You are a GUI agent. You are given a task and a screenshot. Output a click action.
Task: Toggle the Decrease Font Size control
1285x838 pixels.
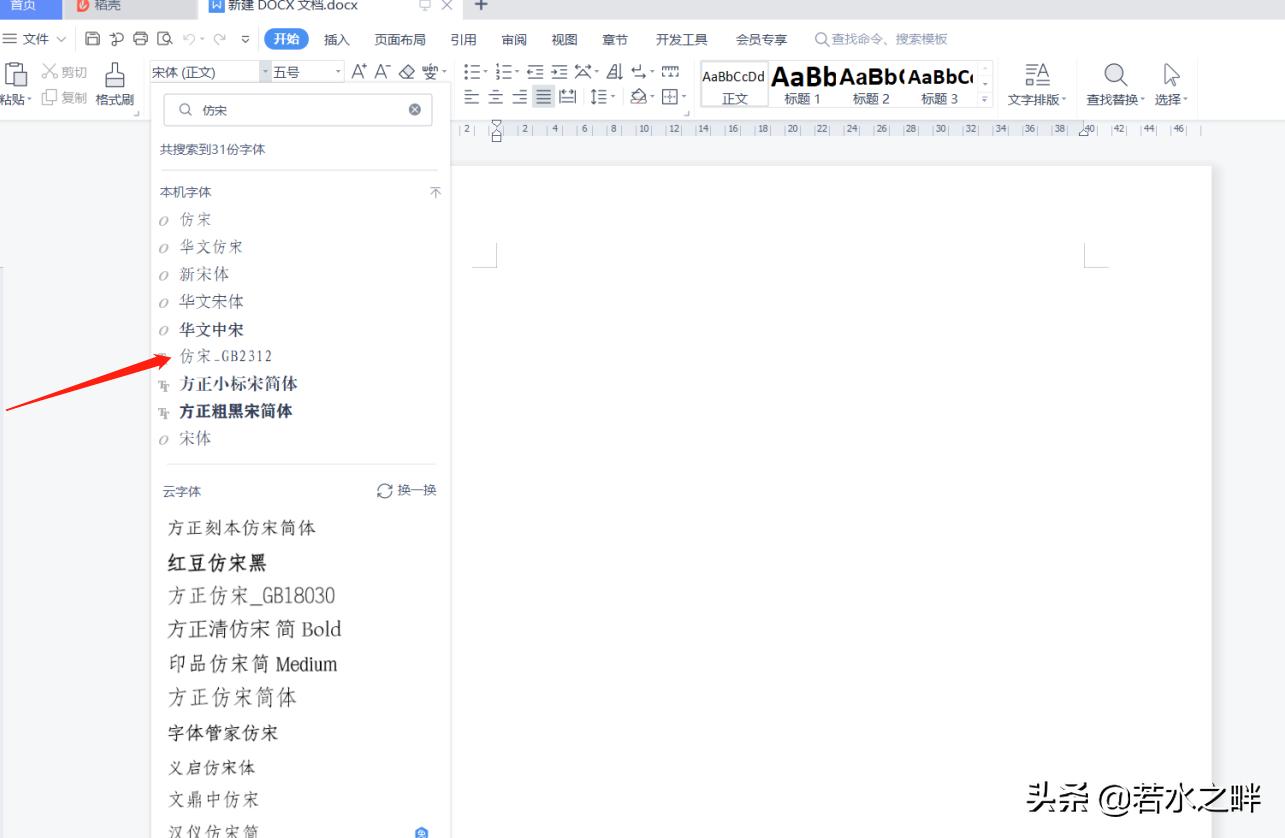(380, 71)
